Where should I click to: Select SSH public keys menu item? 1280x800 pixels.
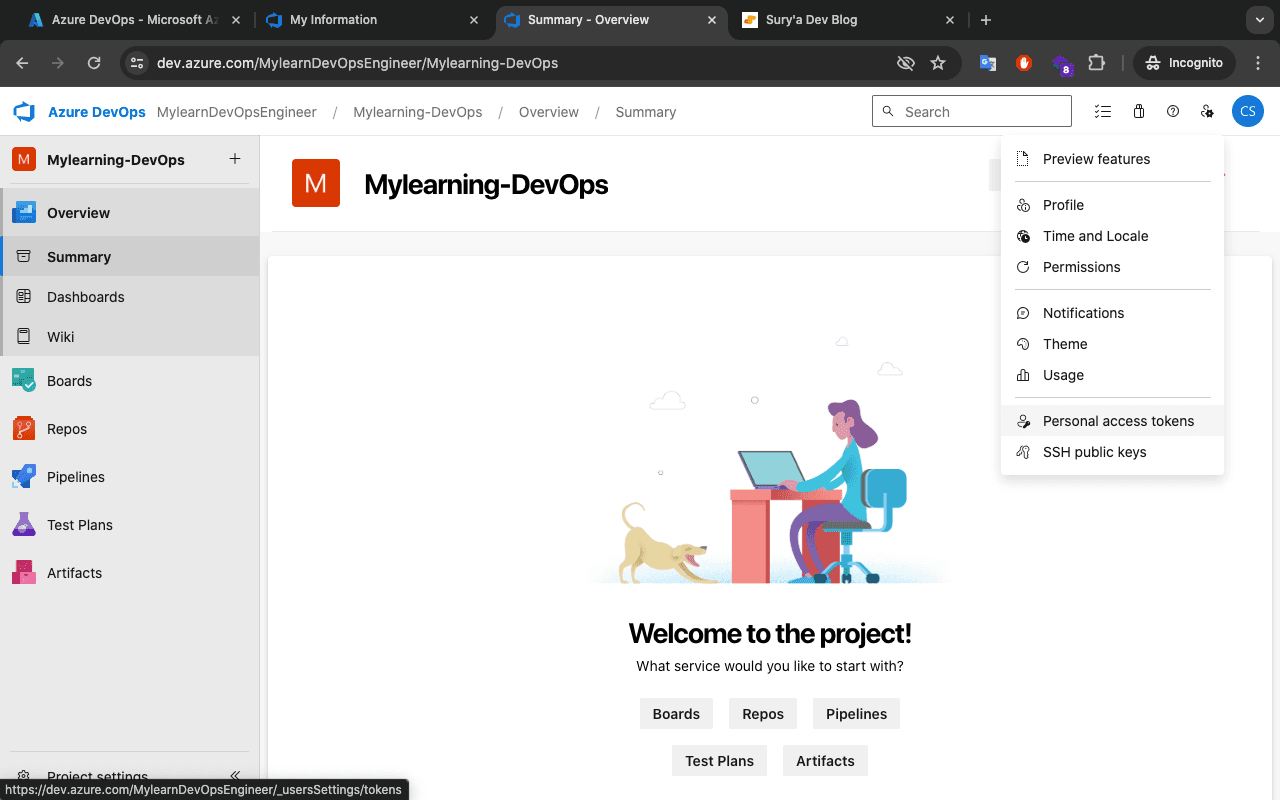tap(1112, 452)
